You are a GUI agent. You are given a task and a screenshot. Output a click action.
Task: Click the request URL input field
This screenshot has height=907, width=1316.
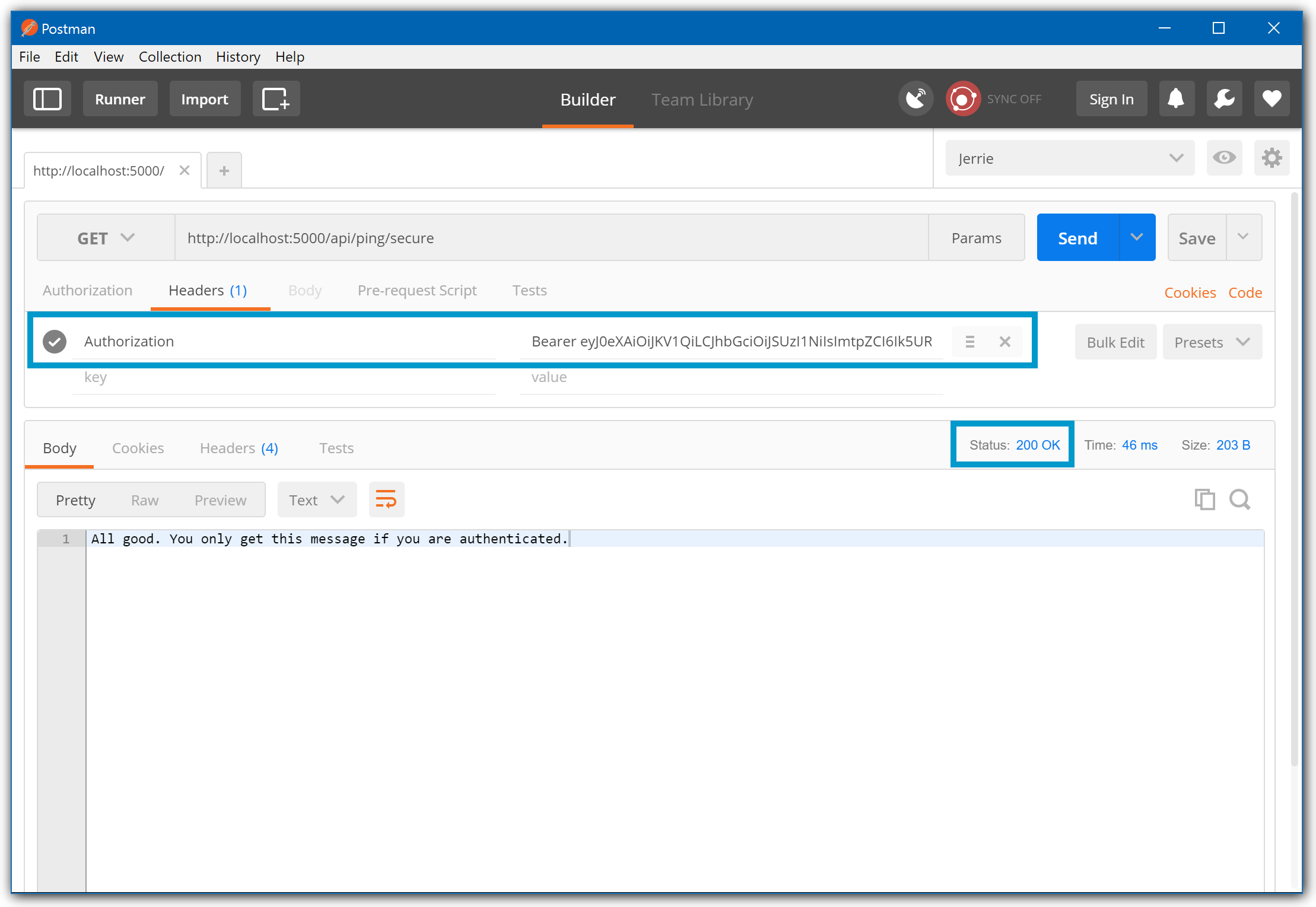click(551, 238)
